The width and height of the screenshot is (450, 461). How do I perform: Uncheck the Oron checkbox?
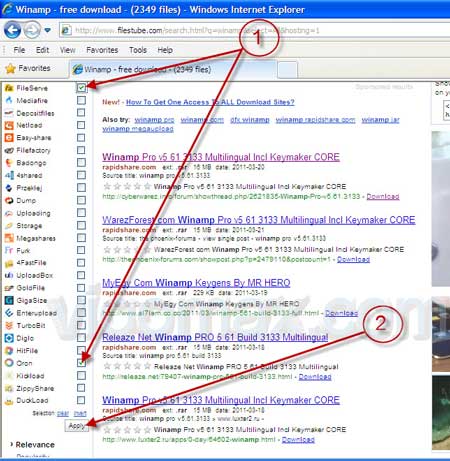pos(81,363)
